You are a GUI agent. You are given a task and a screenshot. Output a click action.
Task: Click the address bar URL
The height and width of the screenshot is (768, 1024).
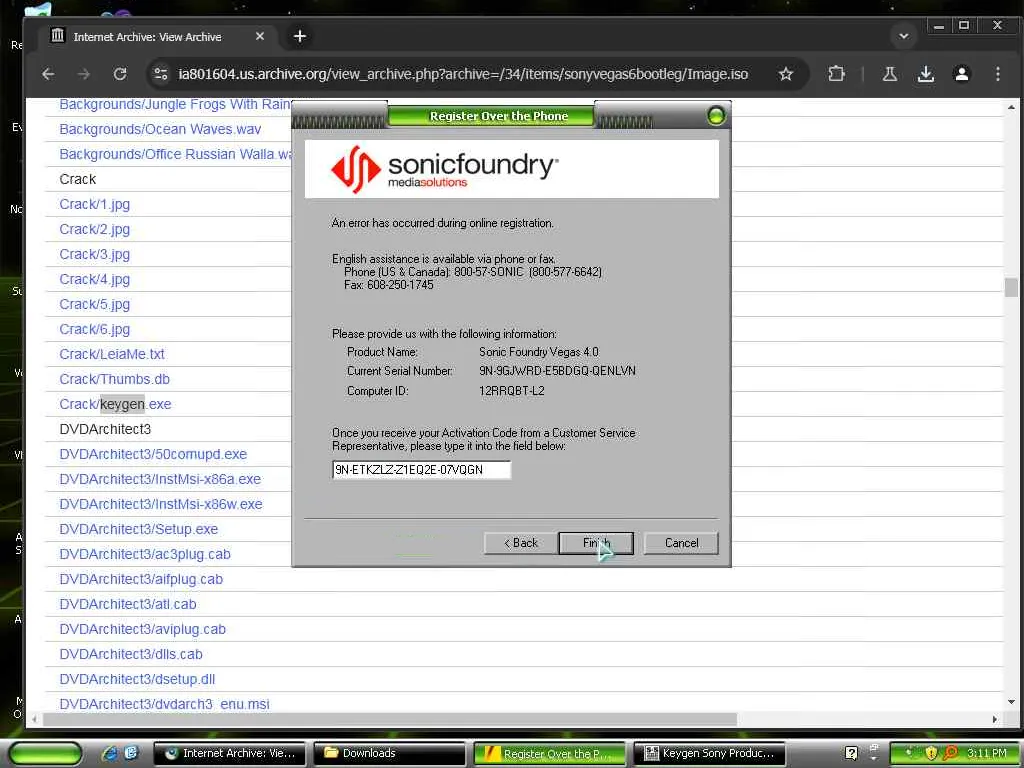click(x=463, y=74)
